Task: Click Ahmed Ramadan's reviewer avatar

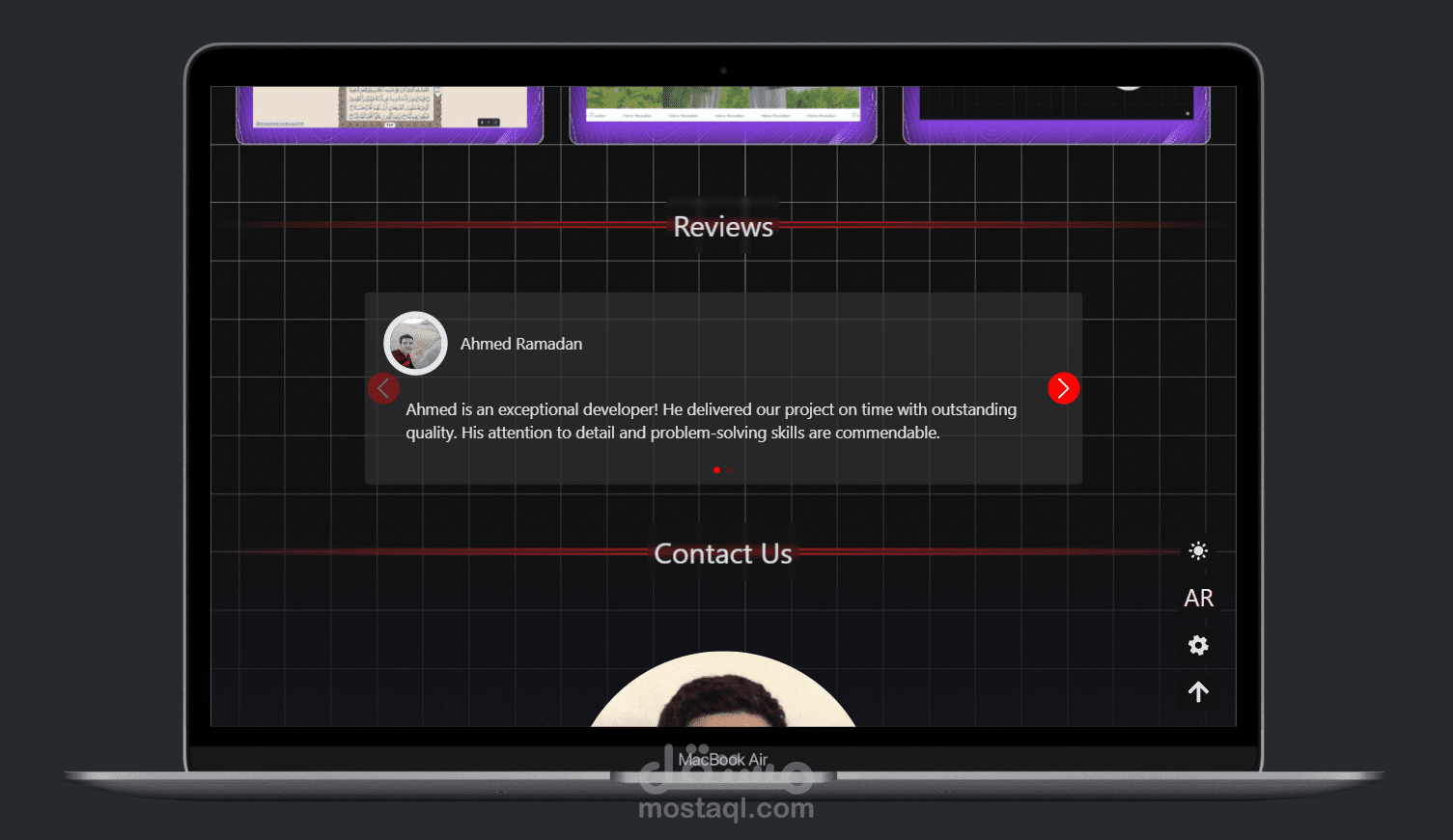Action: (x=415, y=343)
